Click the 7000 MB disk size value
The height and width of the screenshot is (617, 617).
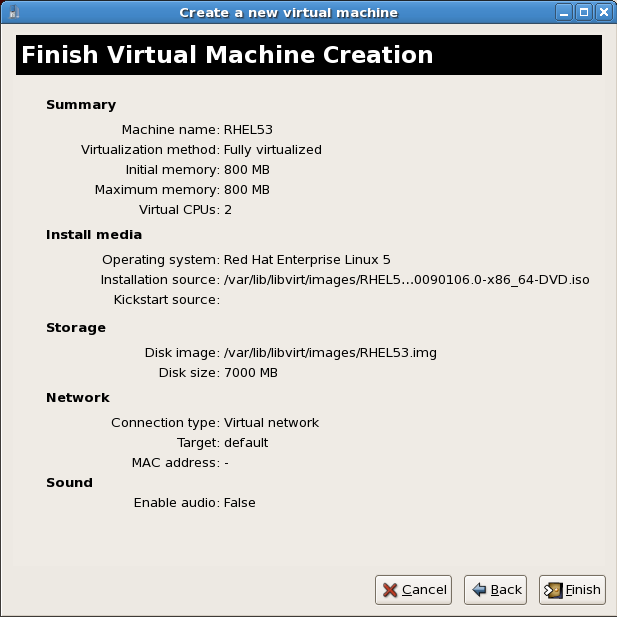250,373
